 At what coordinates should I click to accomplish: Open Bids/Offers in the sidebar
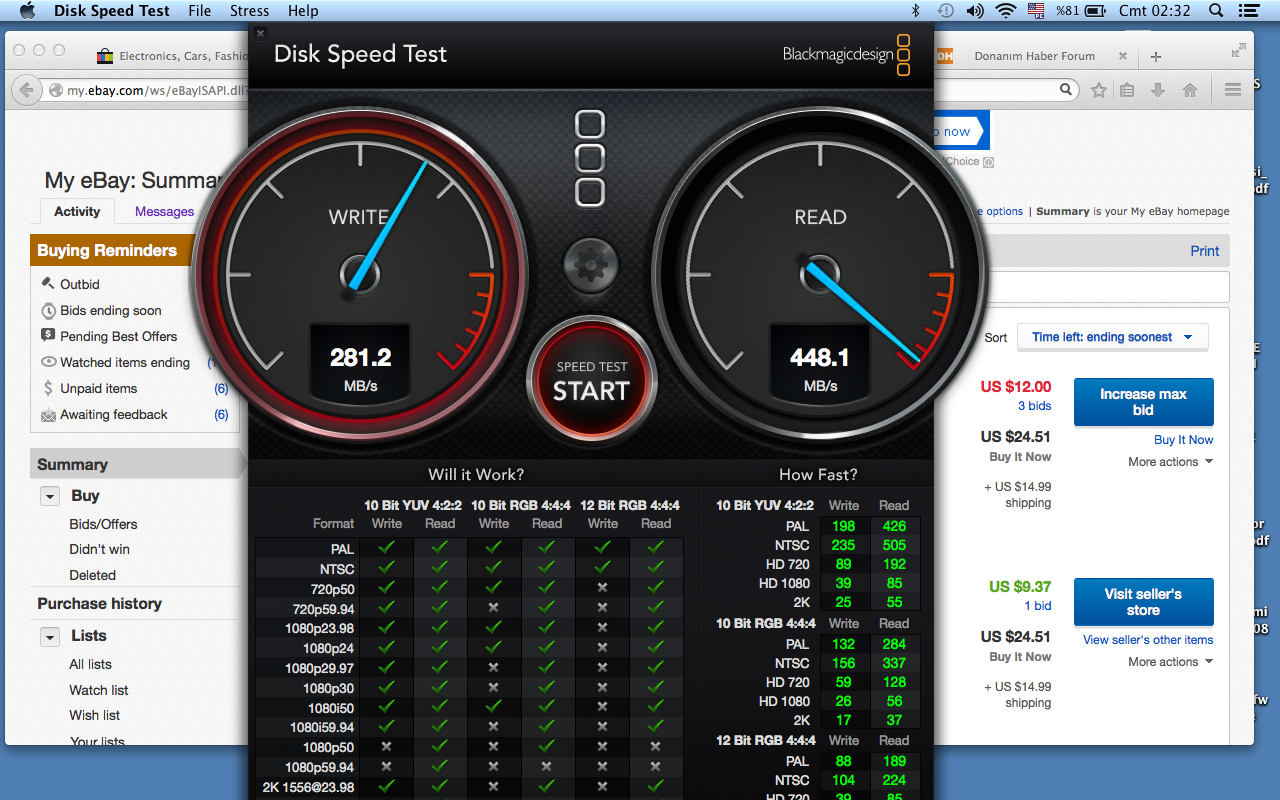(x=103, y=524)
